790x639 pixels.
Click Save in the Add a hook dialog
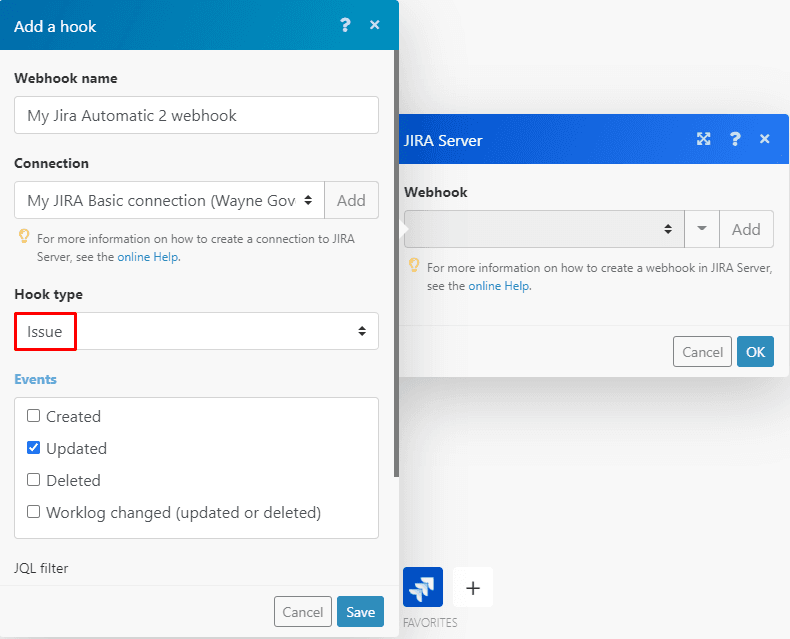(x=360, y=612)
